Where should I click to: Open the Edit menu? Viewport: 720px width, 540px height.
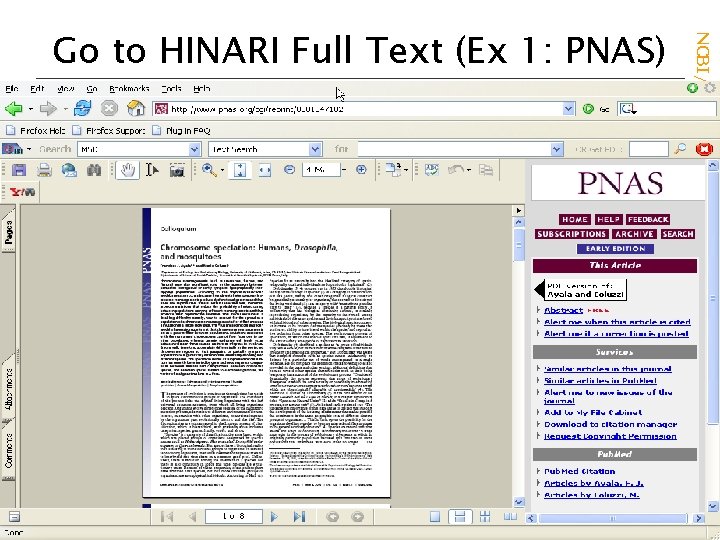click(x=37, y=89)
